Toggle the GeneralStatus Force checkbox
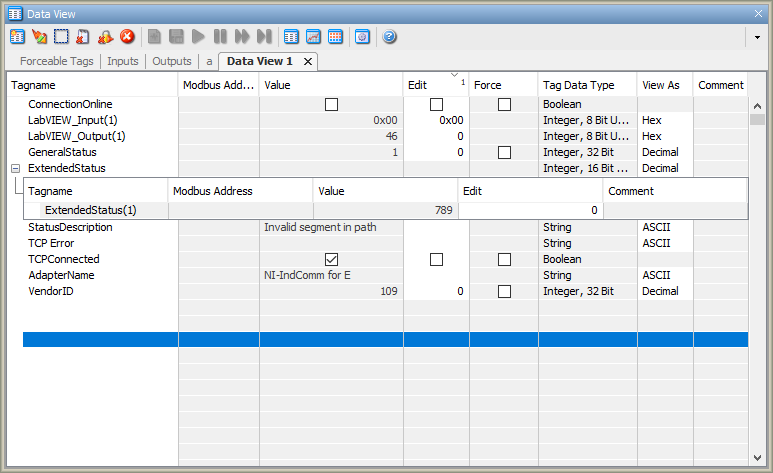Viewport: 773px width, 473px height. [504, 152]
